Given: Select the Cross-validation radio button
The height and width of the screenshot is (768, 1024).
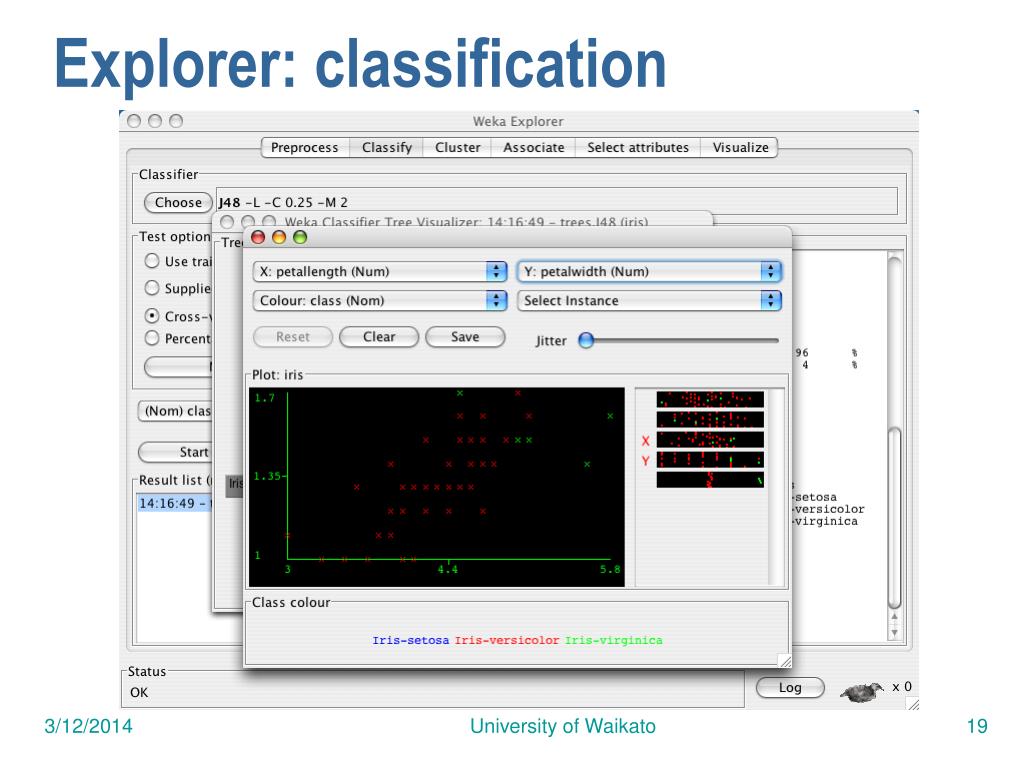Looking at the screenshot, I should point(152,316).
